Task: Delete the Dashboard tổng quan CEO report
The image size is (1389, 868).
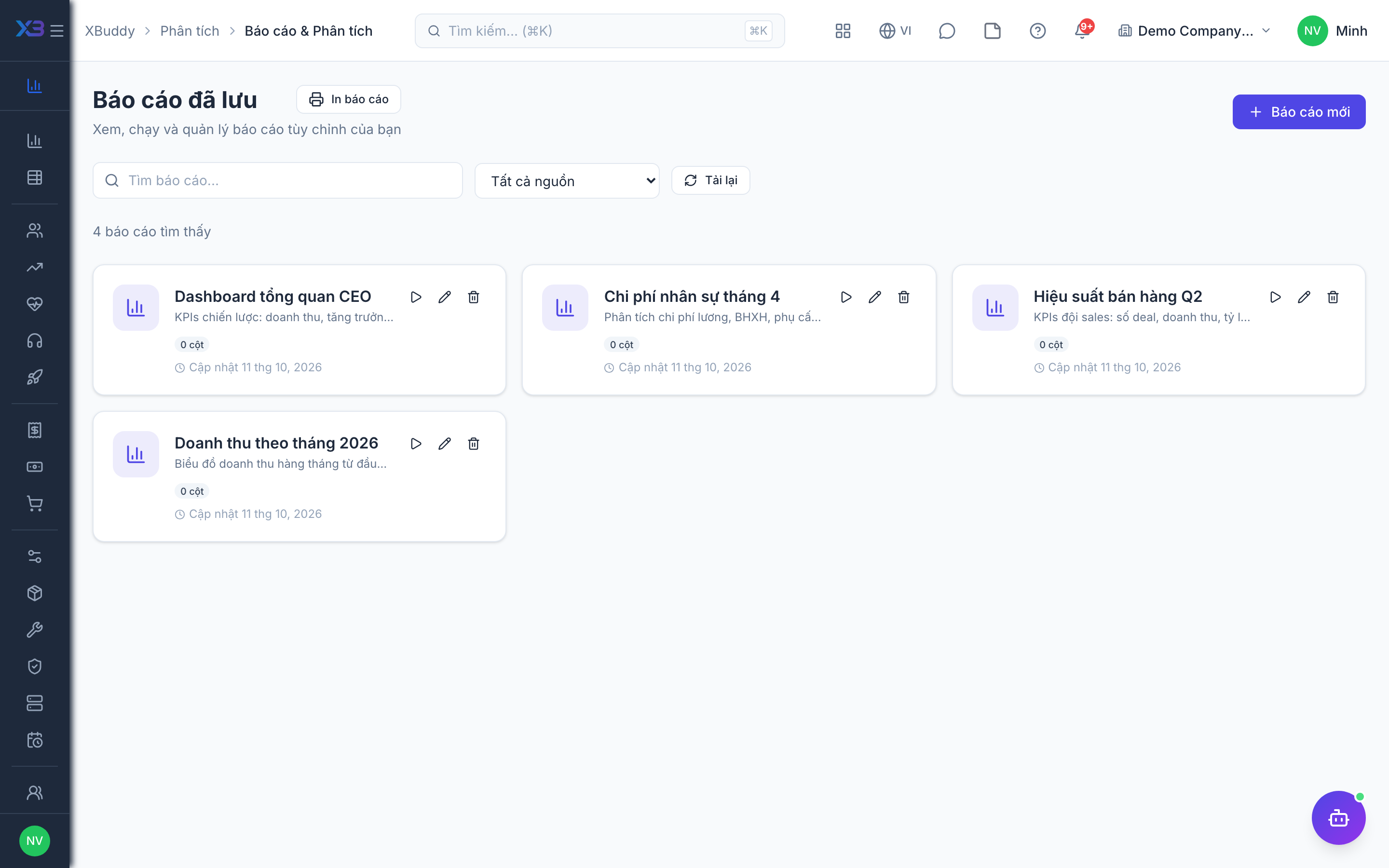Action: pyautogui.click(x=474, y=297)
